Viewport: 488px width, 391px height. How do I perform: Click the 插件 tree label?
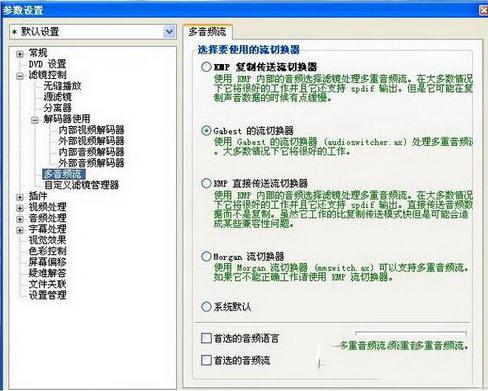(38, 196)
